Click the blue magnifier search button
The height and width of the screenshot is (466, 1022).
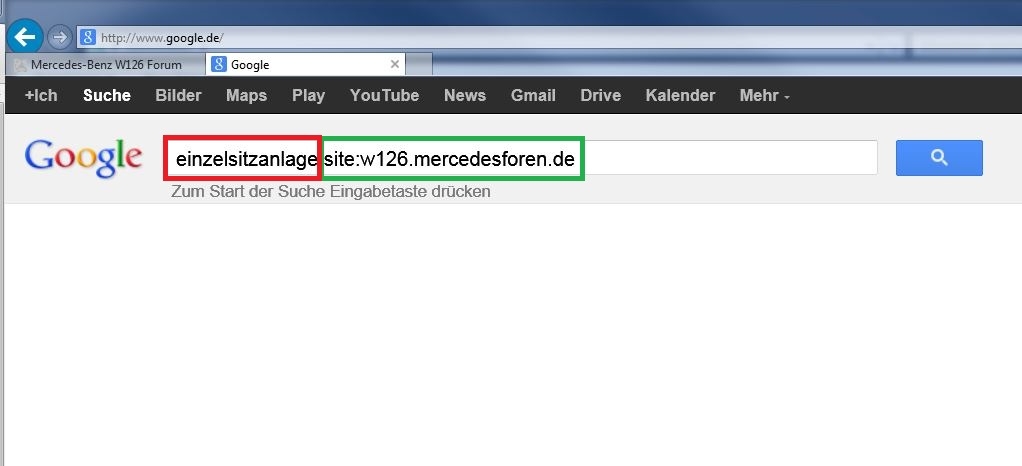point(939,158)
